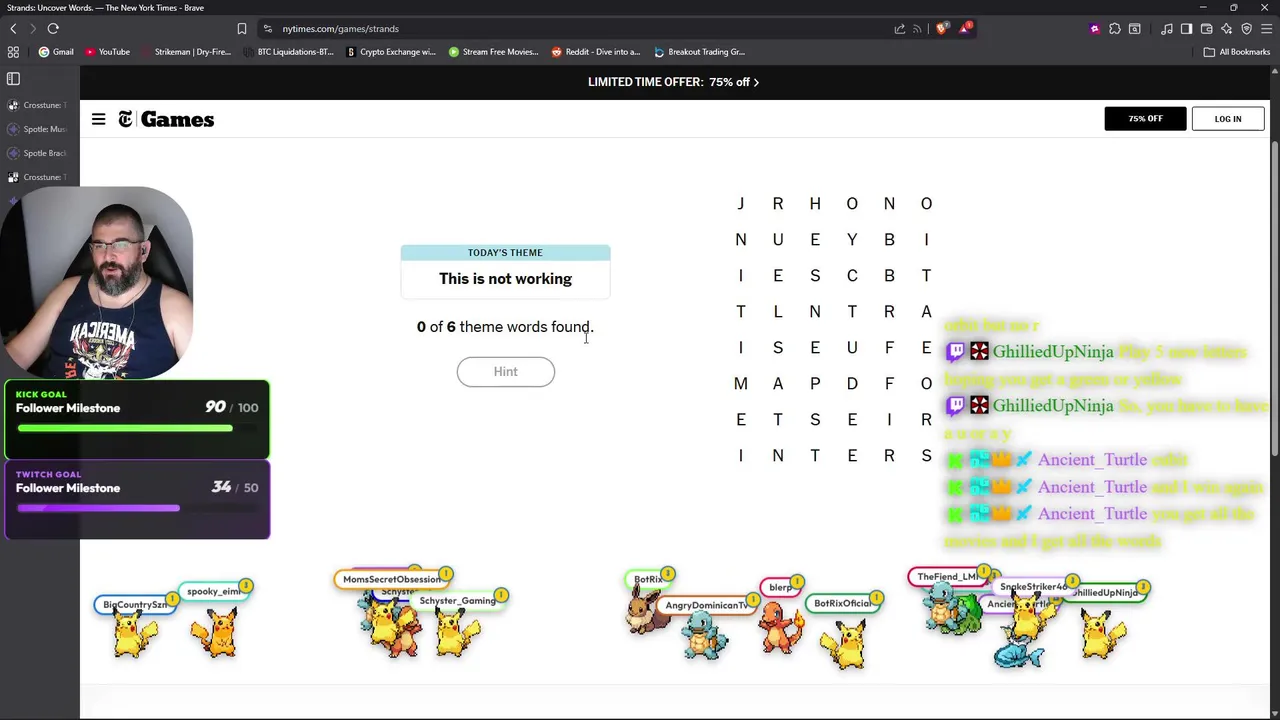Image resolution: width=1280 pixels, height=720 pixels.
Task: Open the BTC Liquidations bookmark
Action: tap(289, 52)
